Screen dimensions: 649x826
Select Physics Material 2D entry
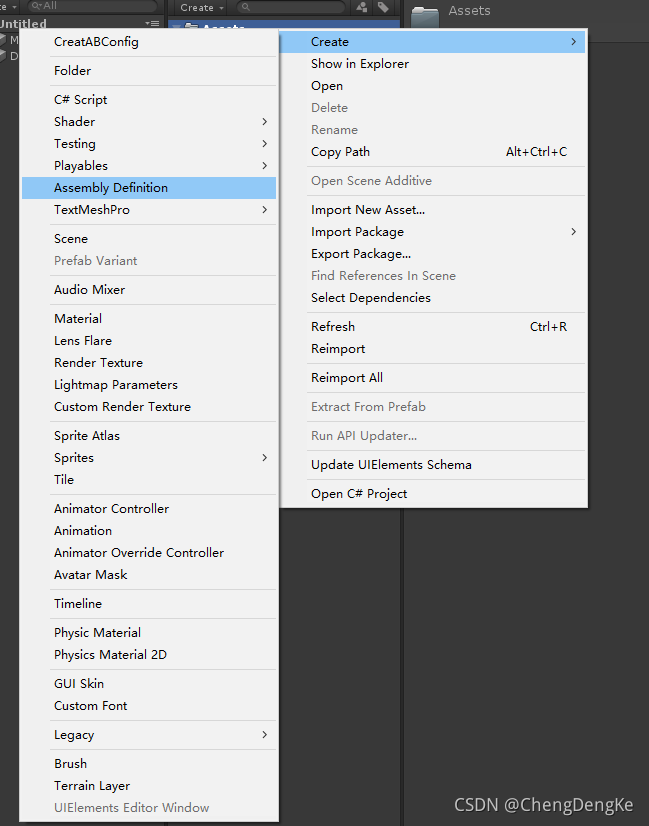click(149, 655)
